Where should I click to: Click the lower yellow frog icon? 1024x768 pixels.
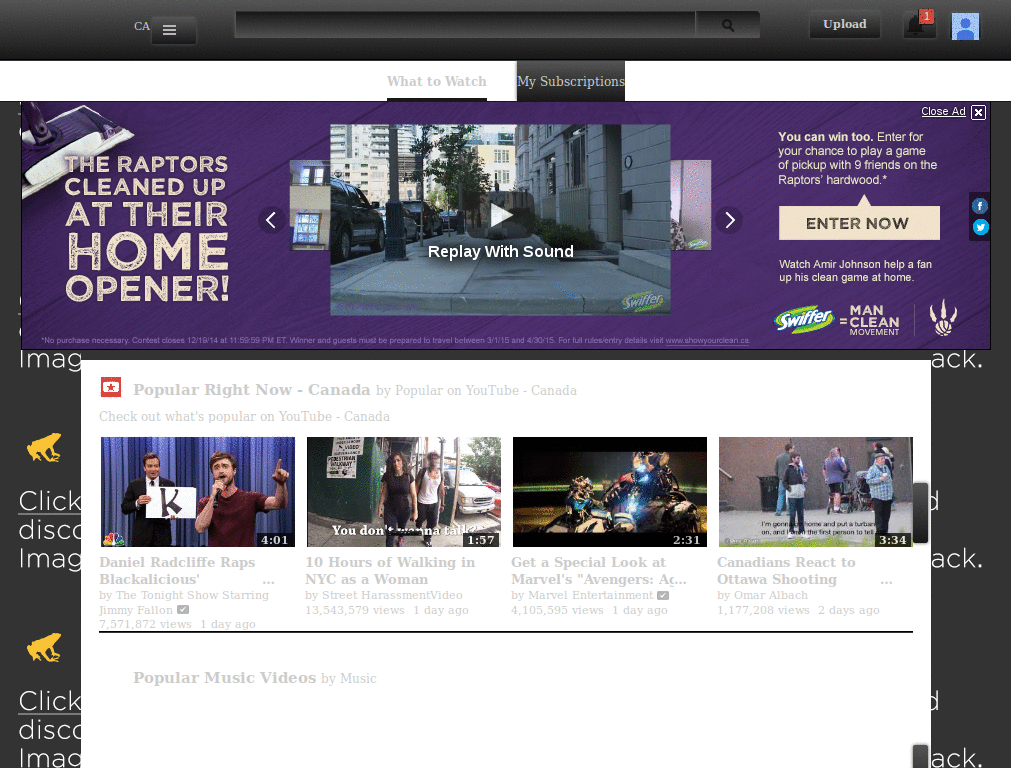click(x=44, y=647)
